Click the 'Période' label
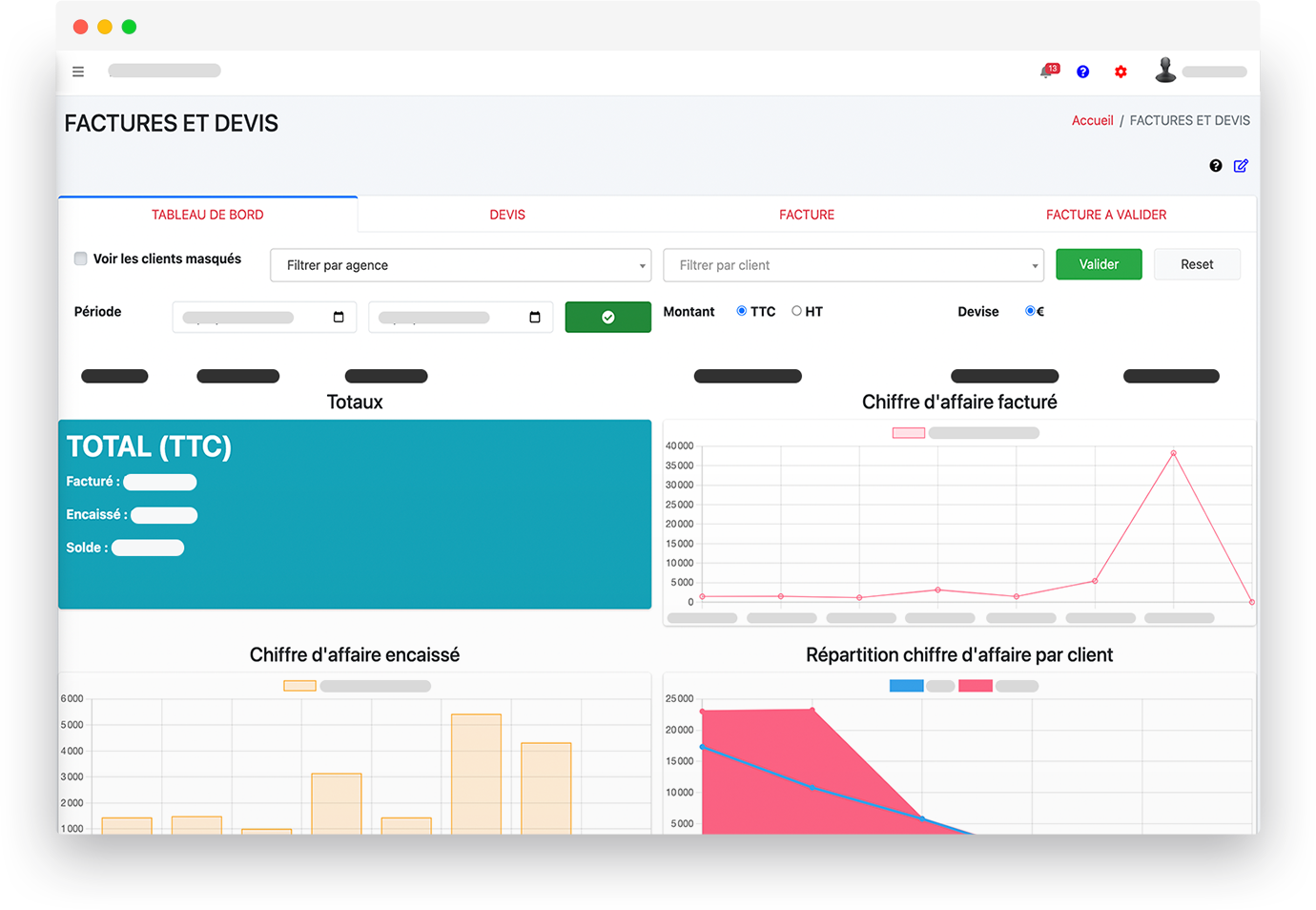 pyautogui.click(x=97, y=312)
